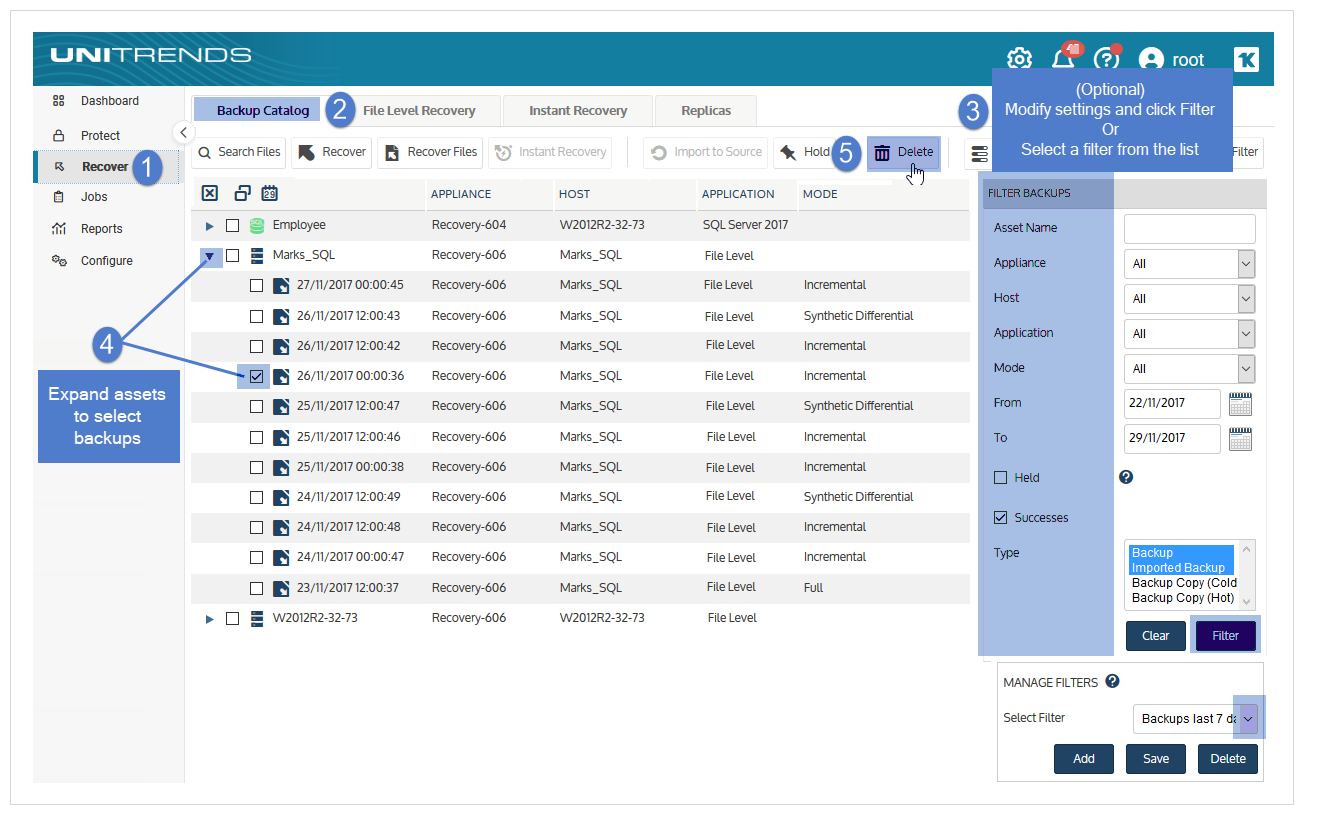Click the Asset Name input field
Viewport: 1327px width, 831px height.
click(1190, 228)
